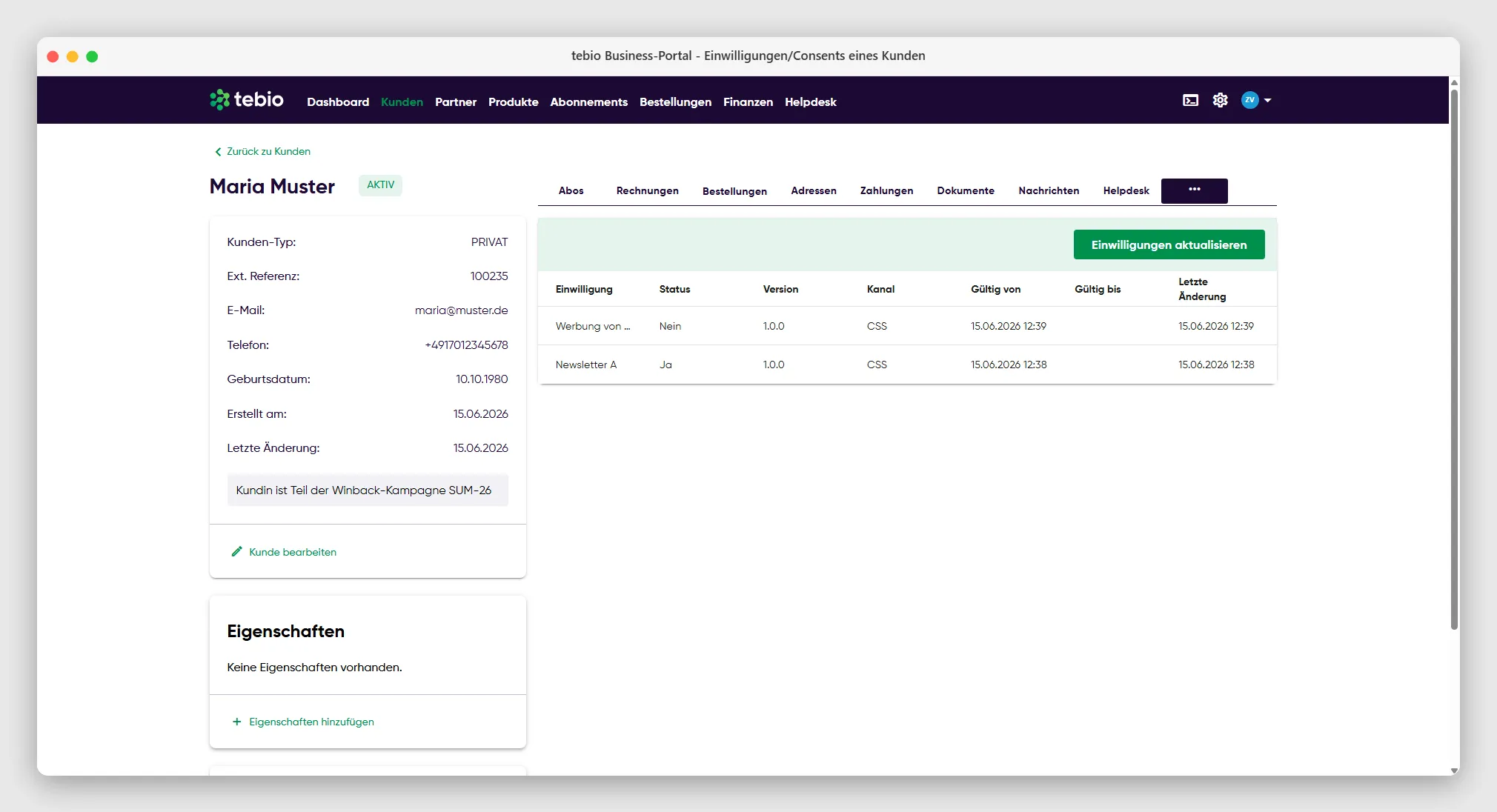Open the settings gear icon
This screenshot has height=812, width=1497.
[1220, 100]
